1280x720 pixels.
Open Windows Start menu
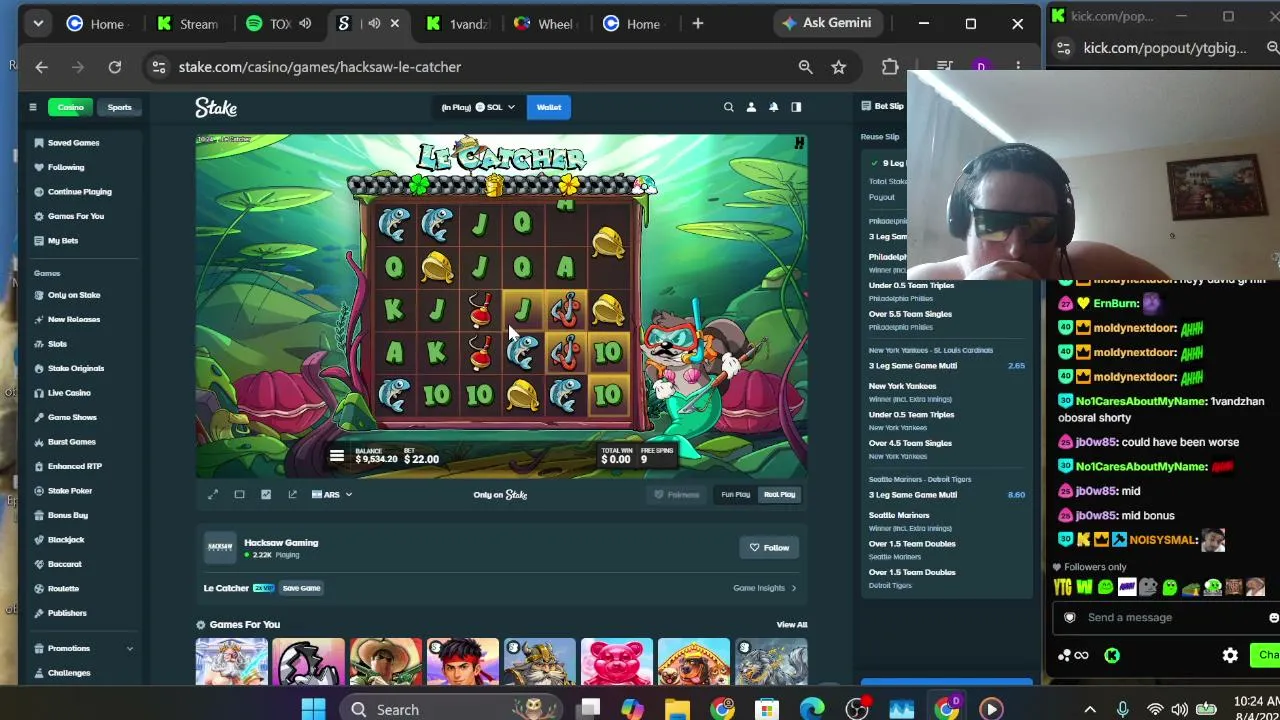click(313, 709)
